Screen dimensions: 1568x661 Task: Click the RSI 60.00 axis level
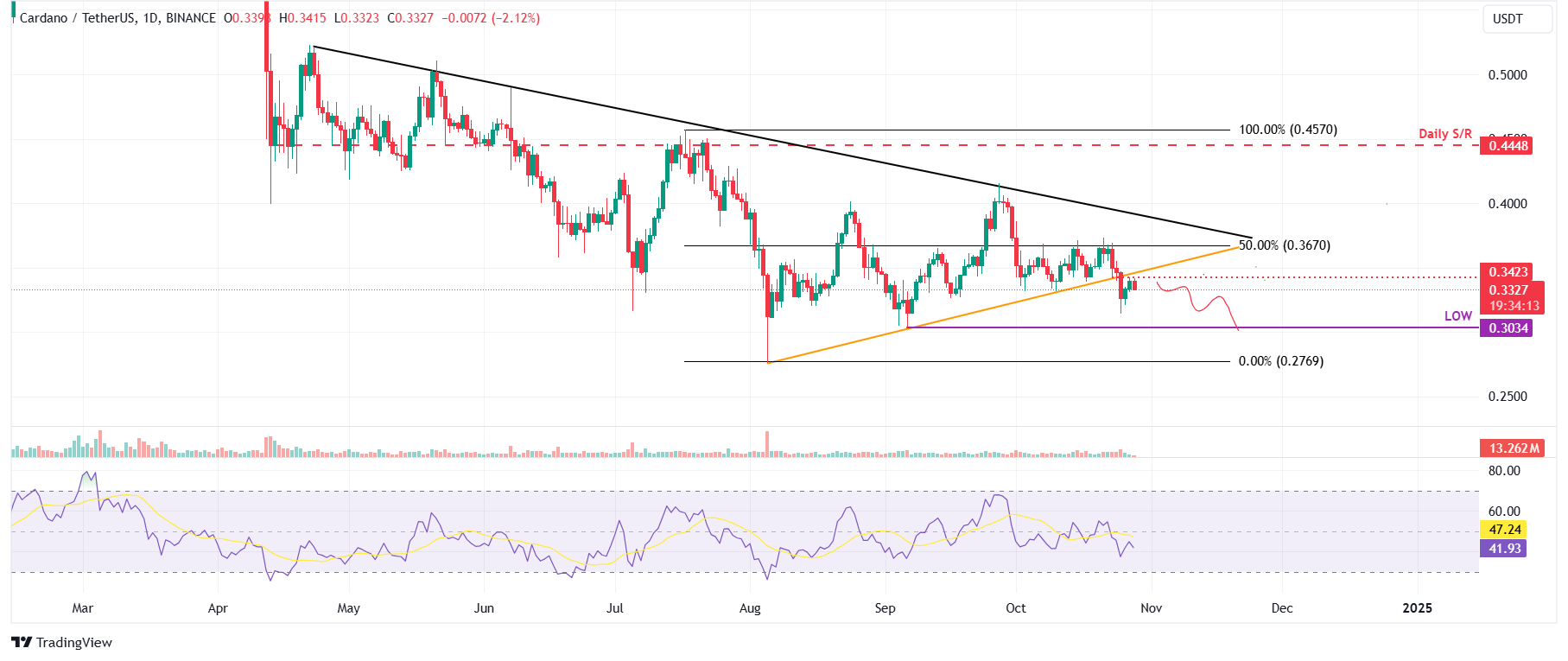pos(1504,512)
